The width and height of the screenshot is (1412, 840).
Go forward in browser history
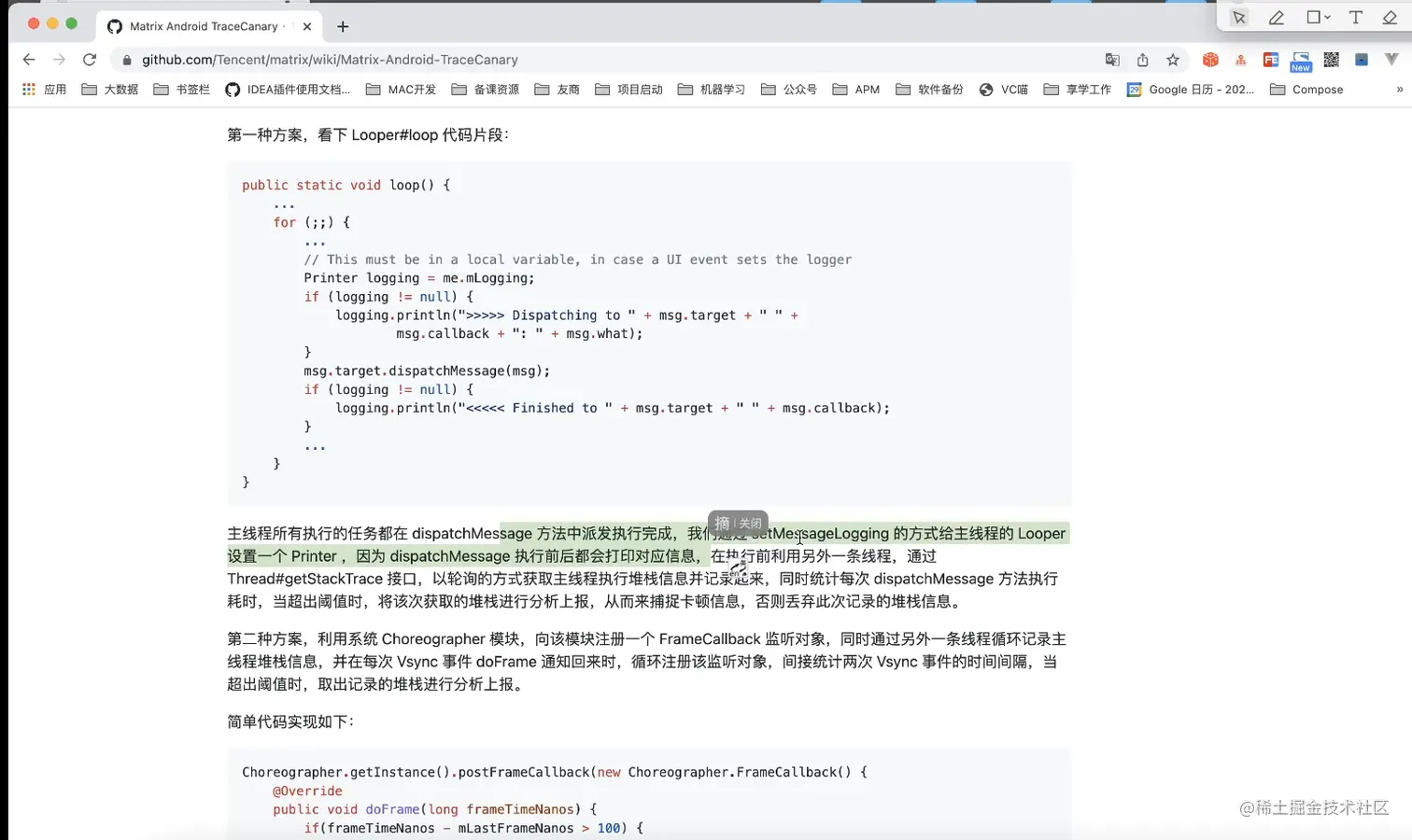59,60
